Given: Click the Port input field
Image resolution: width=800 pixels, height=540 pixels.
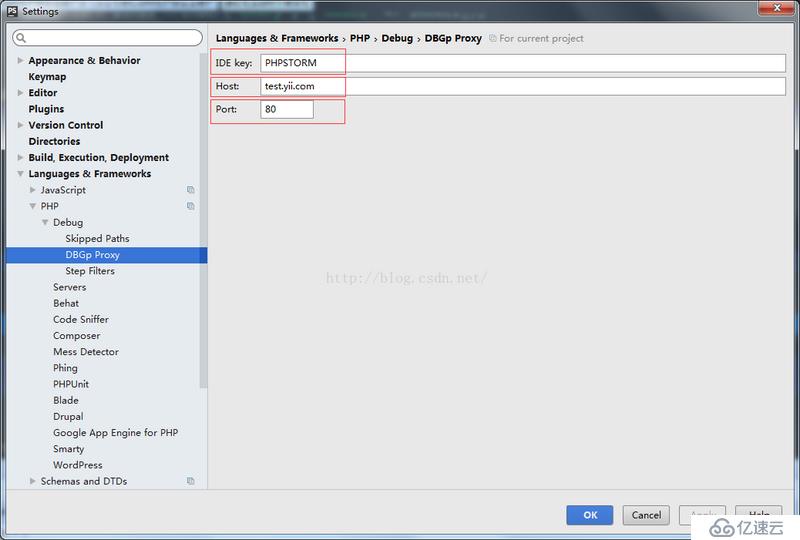Looking at the screenshot, I should point(287,109).
